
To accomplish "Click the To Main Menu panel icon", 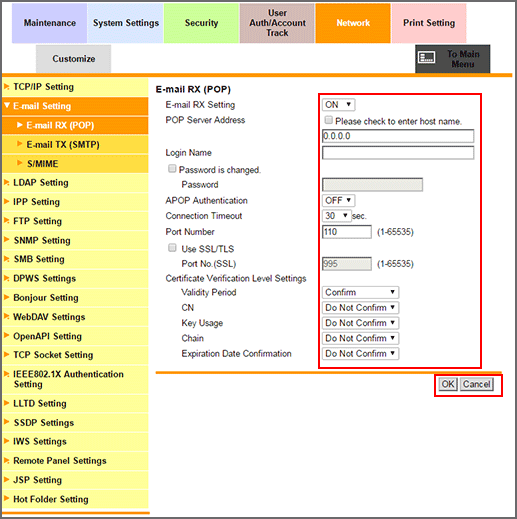I will point(427,58).
